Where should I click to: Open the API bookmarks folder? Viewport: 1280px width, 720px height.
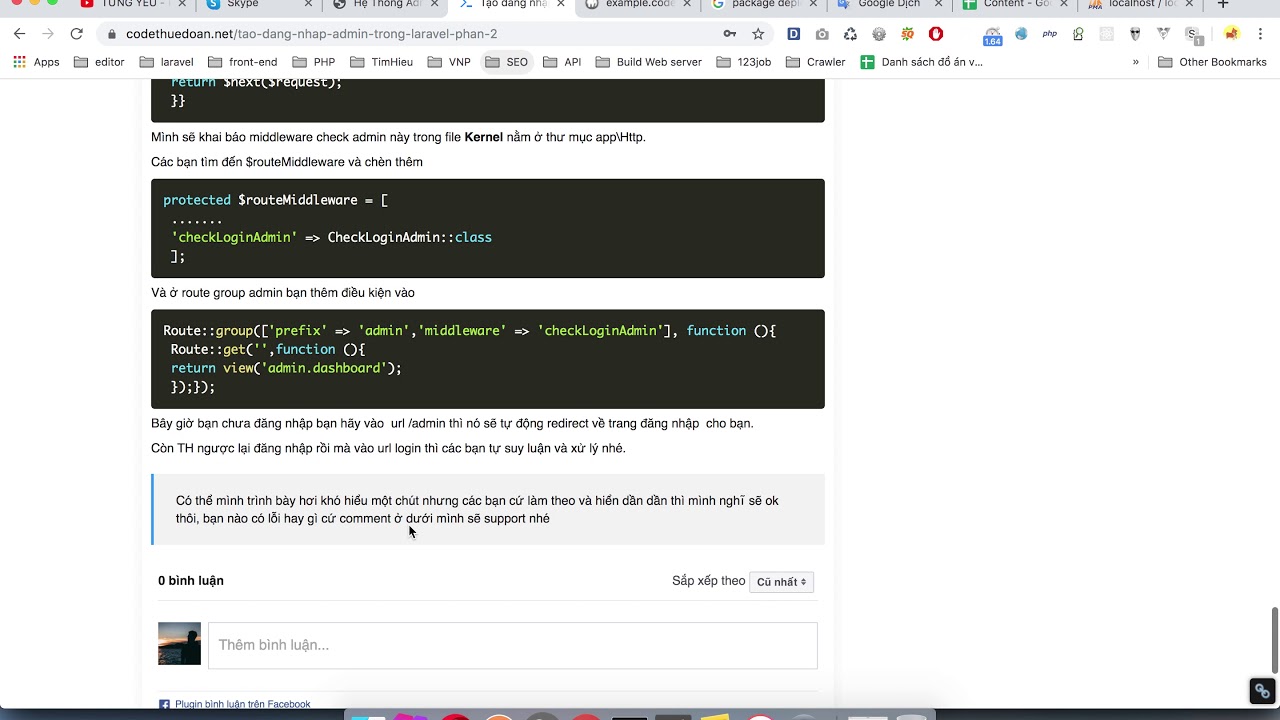(x=562, y=62)
